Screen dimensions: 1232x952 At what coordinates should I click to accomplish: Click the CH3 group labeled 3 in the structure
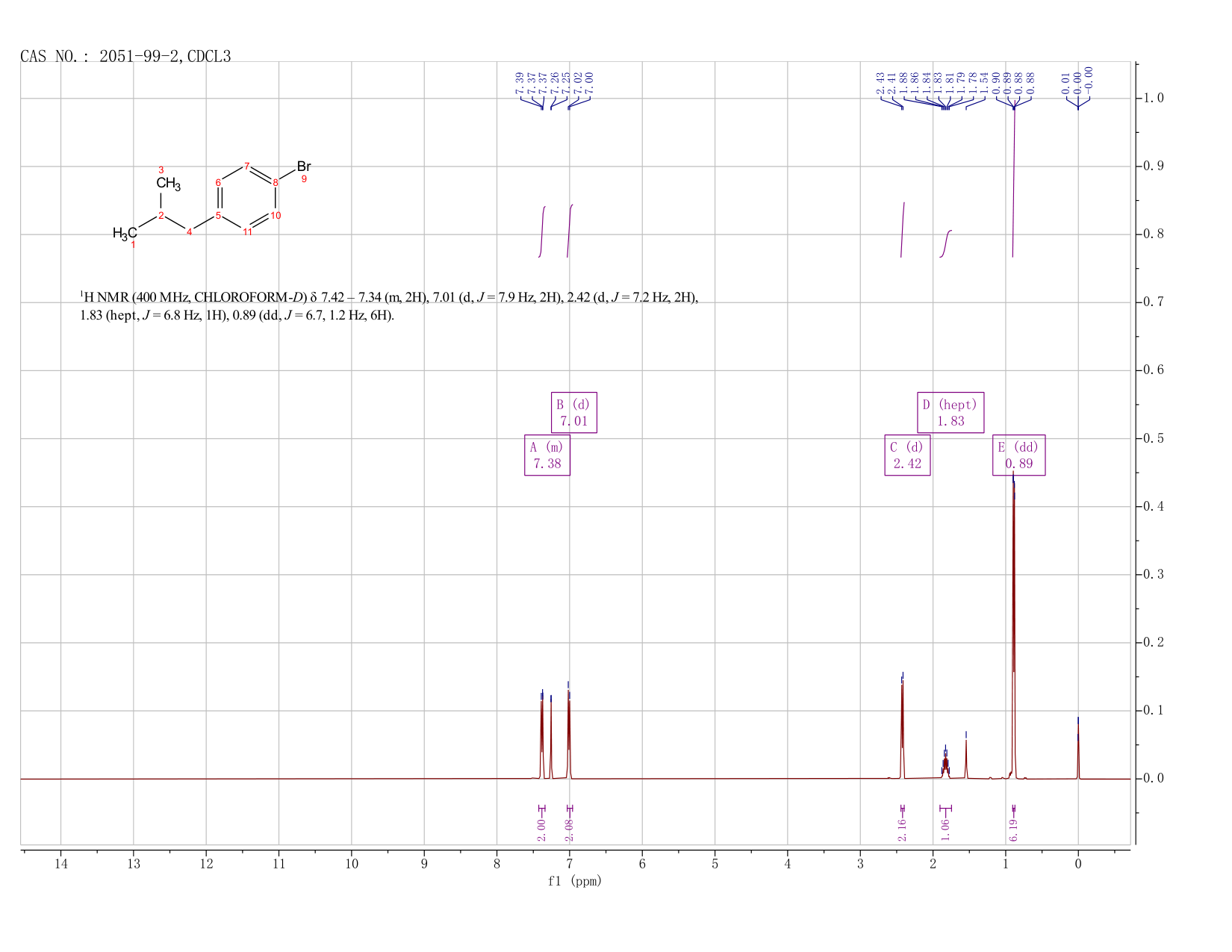(x=168, y=184)
